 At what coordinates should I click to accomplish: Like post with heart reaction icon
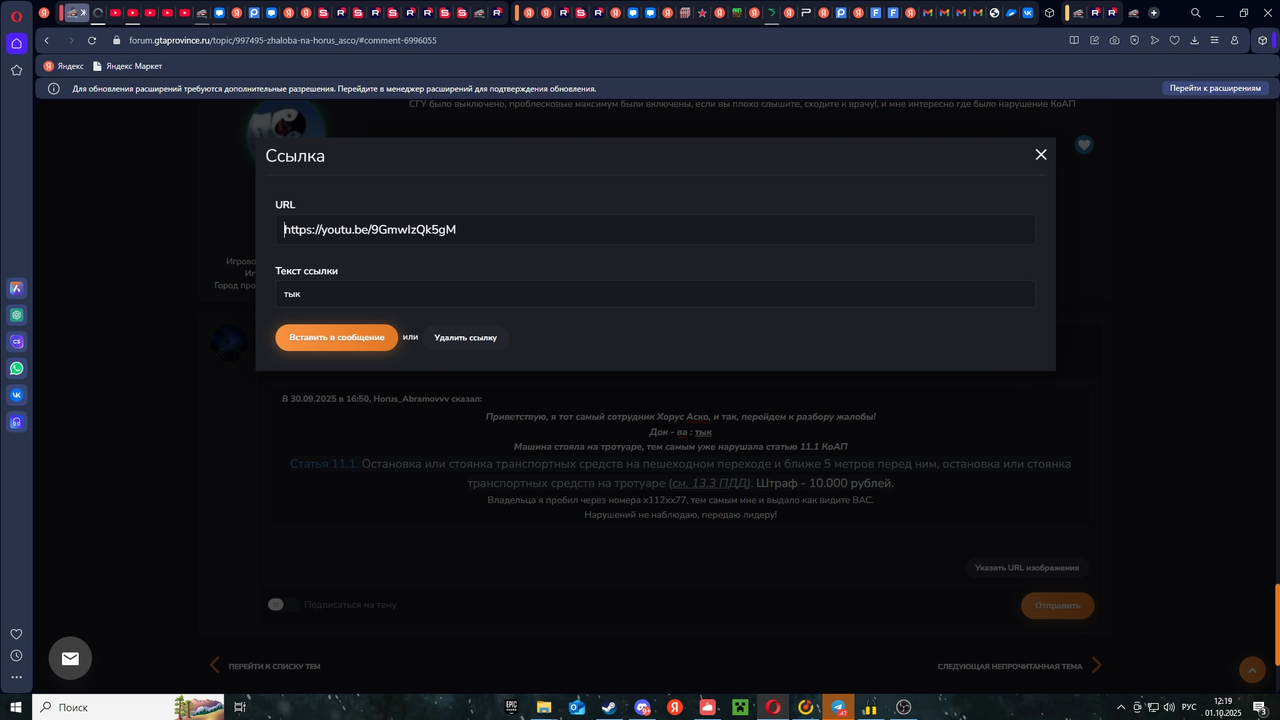(1084, 145)
